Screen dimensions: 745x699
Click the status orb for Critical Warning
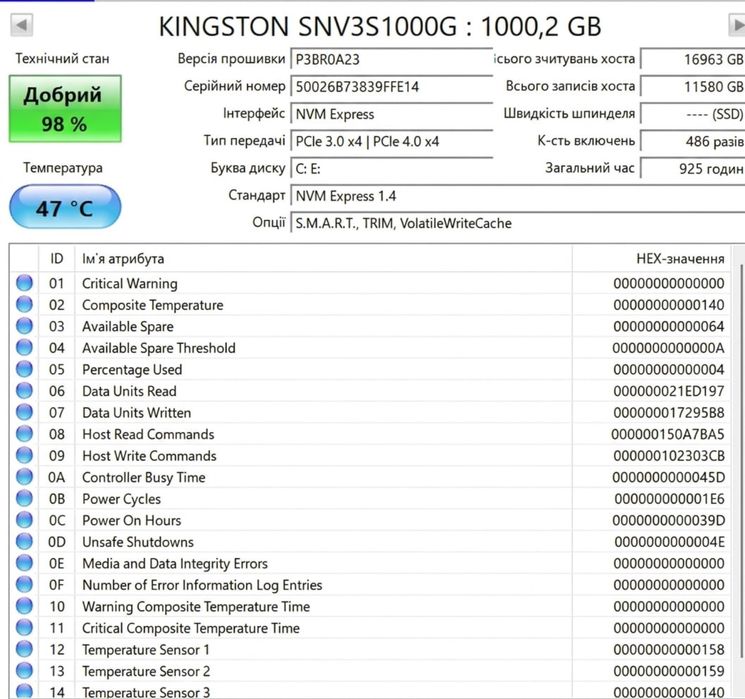[x=24, y=283]
